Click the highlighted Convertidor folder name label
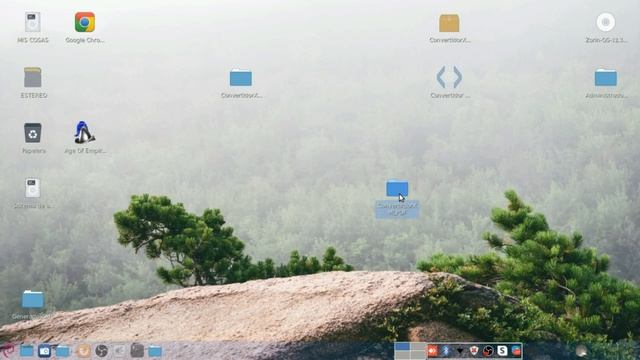Viewport: 640px width, 360px height. [x=397, y=209]
